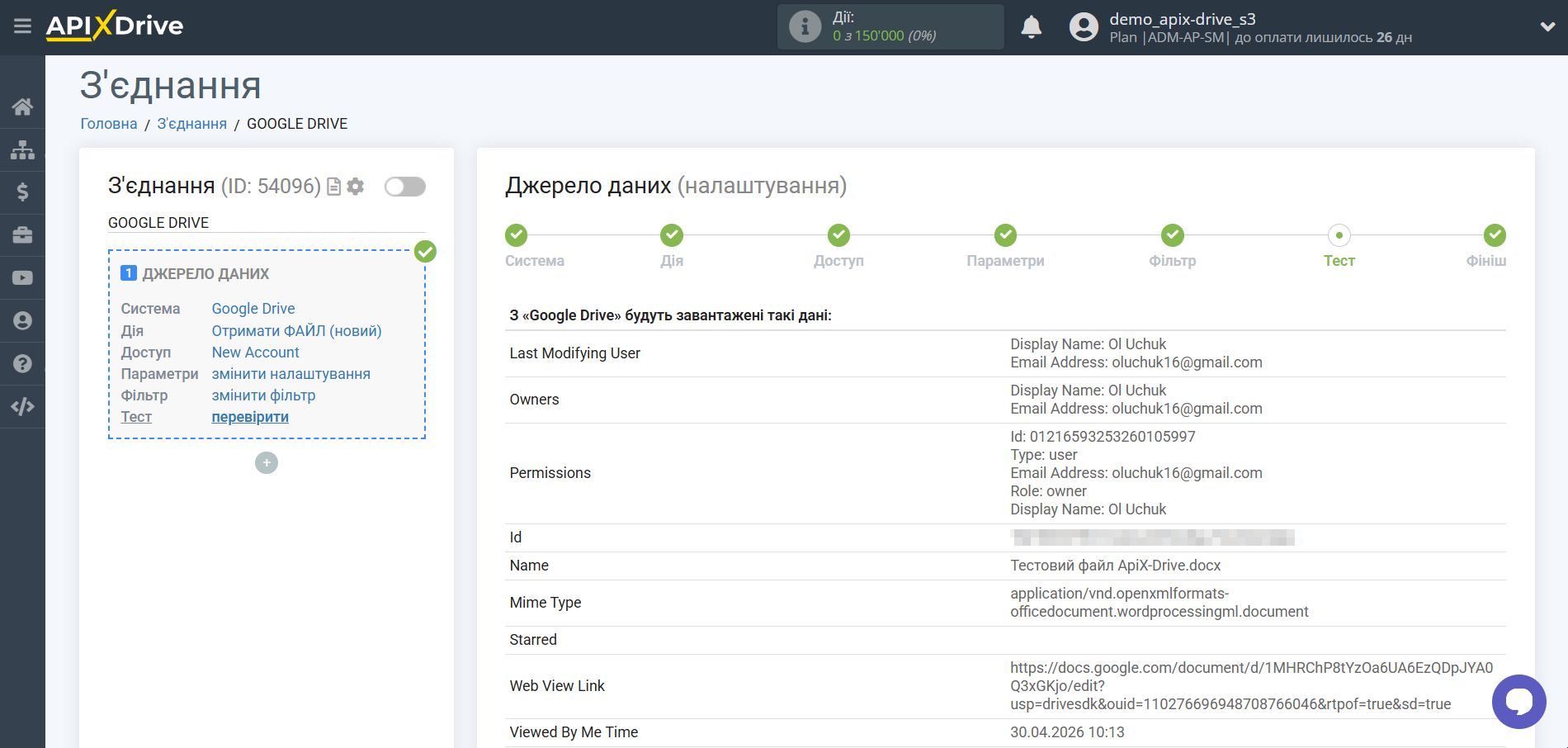Screen dimensions: 1568x748
Task: Click the Viewed By Me Time value
Action: pos(1067,732)
